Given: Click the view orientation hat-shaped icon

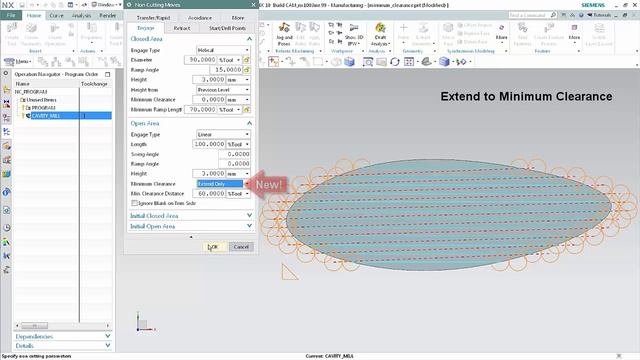Looking at the screenshot, I should (x=427, y=62).
